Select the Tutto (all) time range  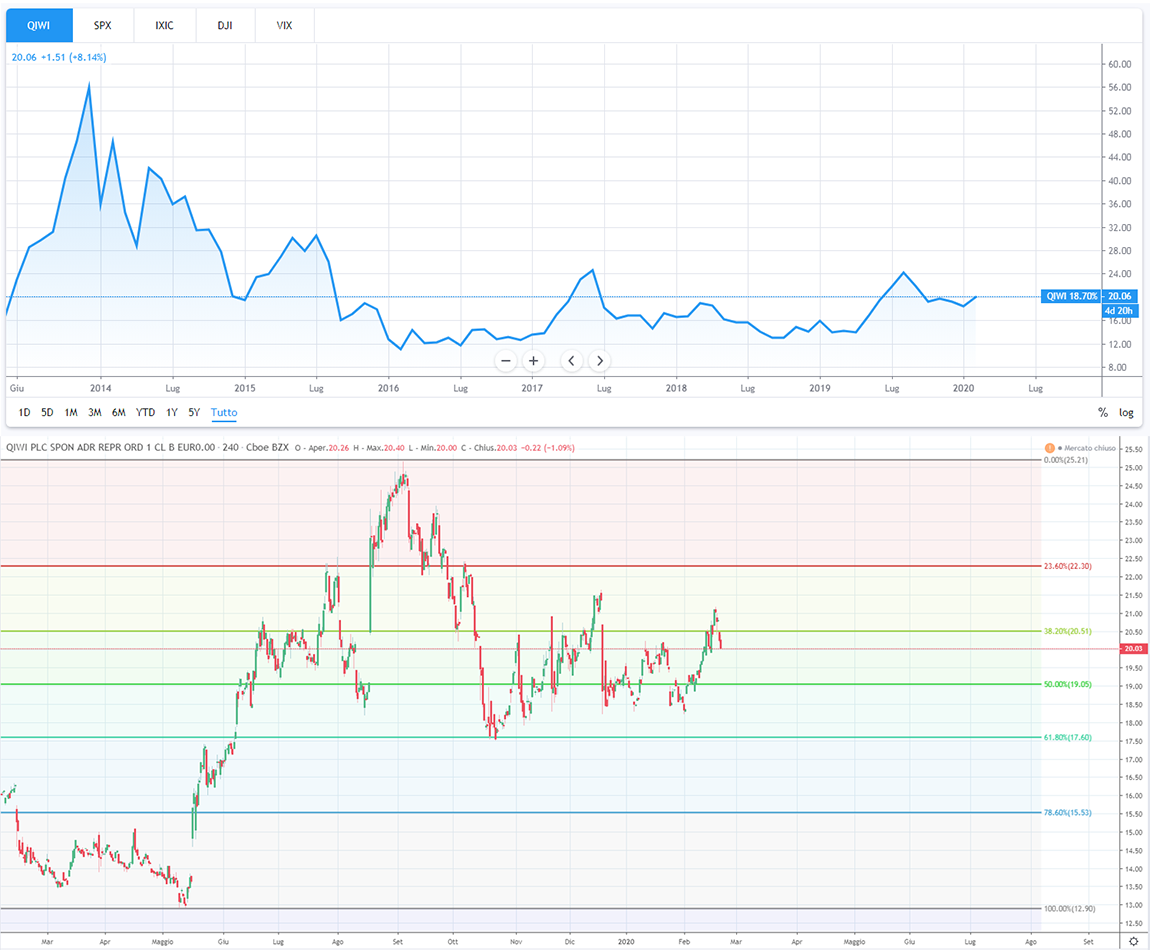(224, 412)
